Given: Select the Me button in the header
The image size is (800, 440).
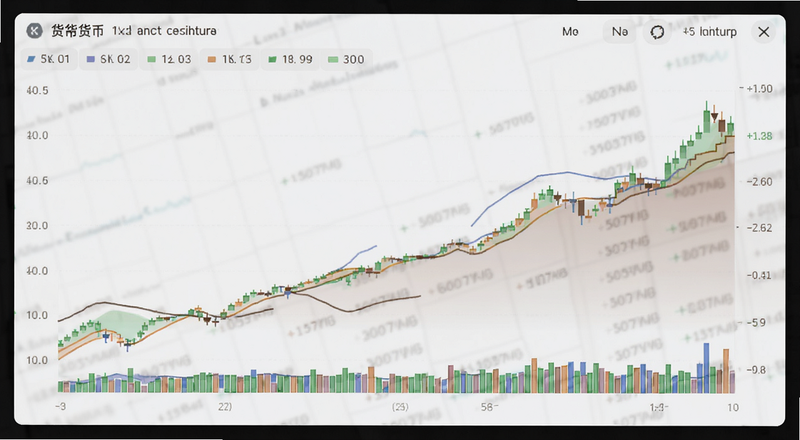Looking at the screenshot, I should pyautogui.click(x=570, y=32).
